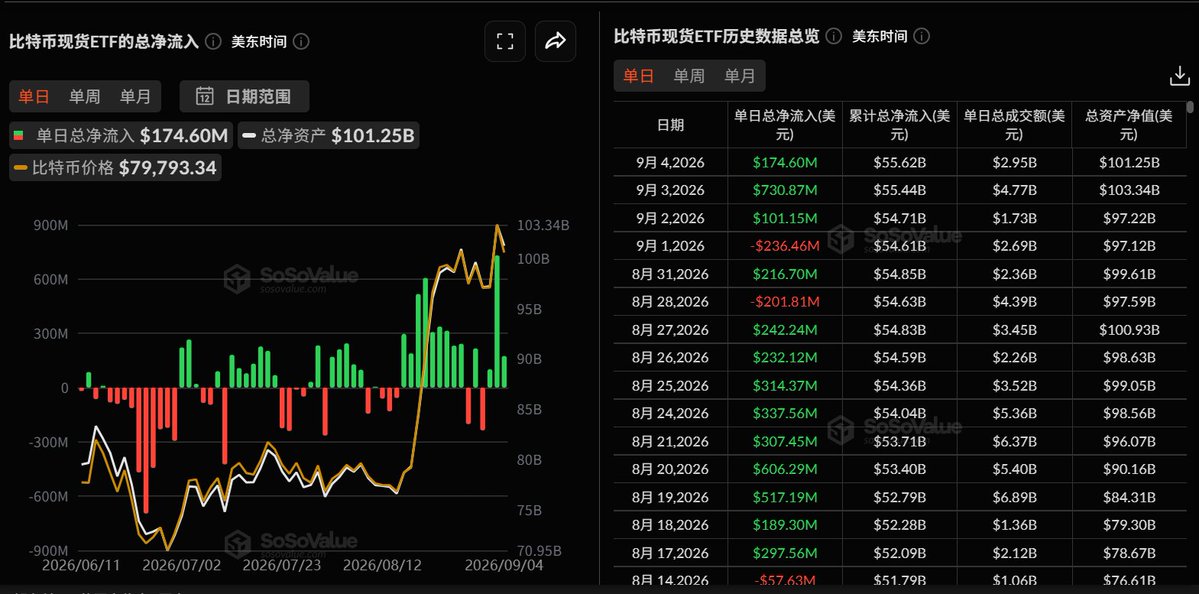
Task: Select the 单日 tab above the chart
Action: pos(34,96)
